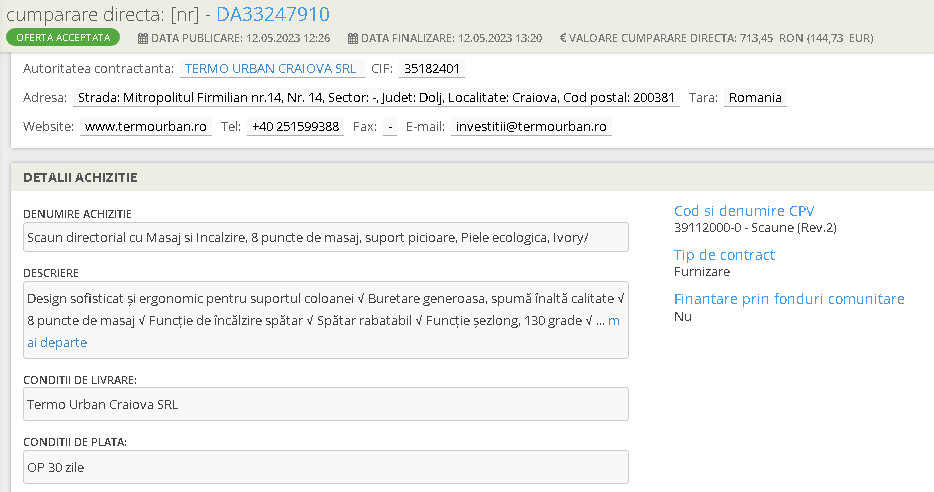Select phone number +40 251599388
The height and width of the screenshot is (492, 934).
[x=295, y=127]
